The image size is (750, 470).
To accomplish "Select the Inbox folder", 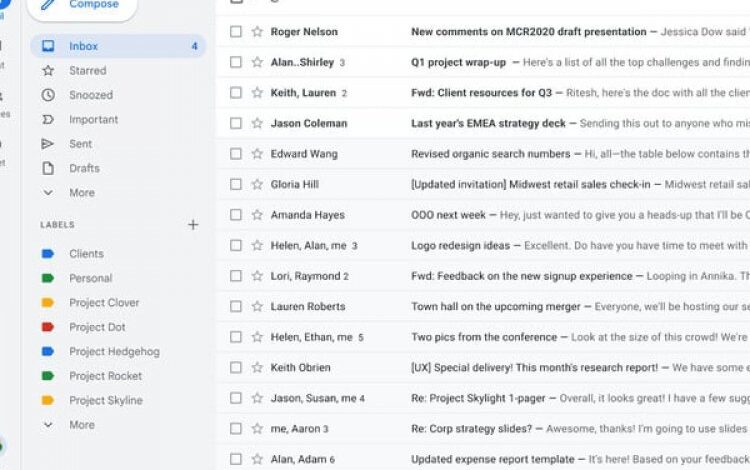I will point(83,46).
